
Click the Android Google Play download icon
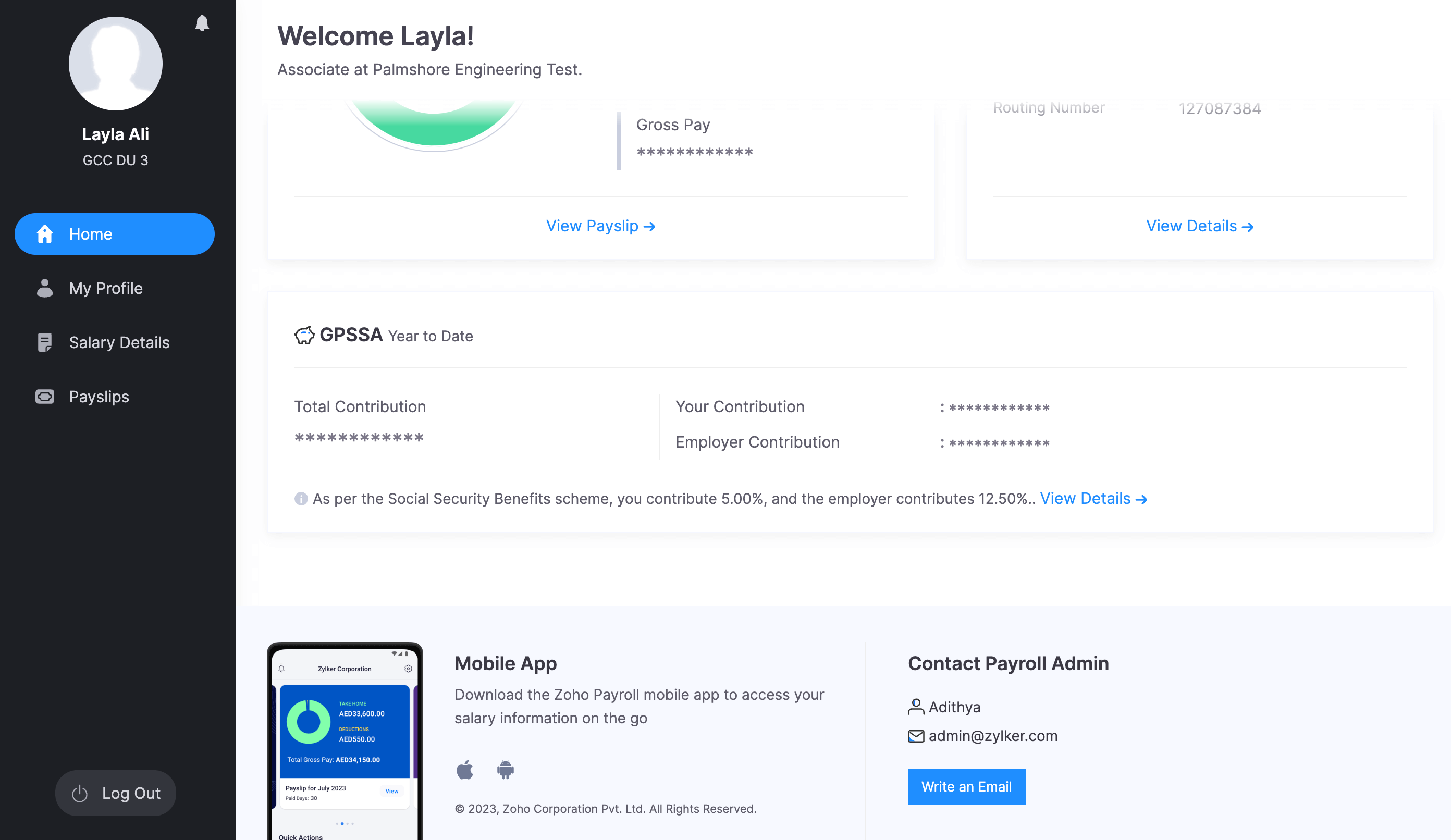[x=504, y=769]
